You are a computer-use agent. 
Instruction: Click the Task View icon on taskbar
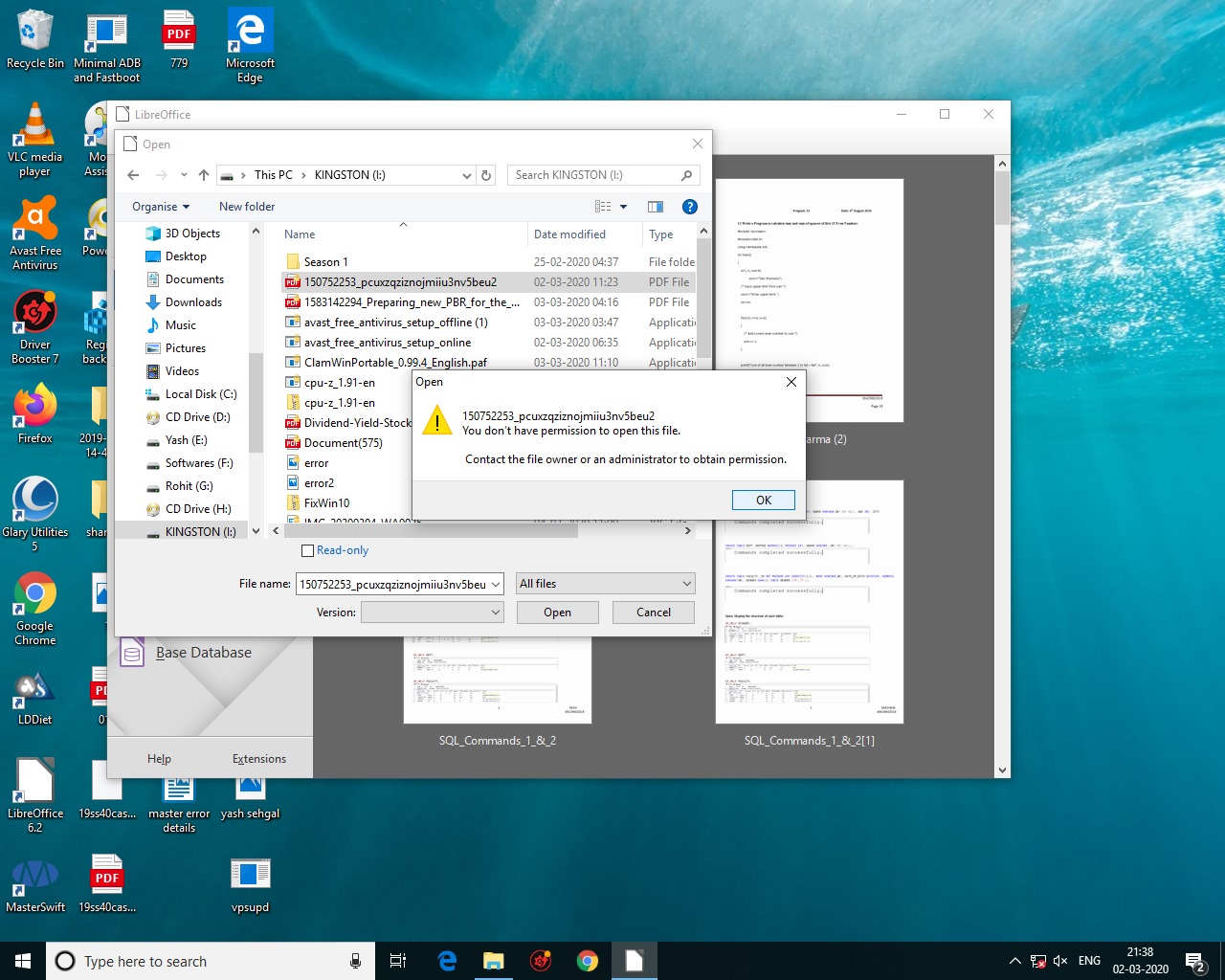pos(398,961)
